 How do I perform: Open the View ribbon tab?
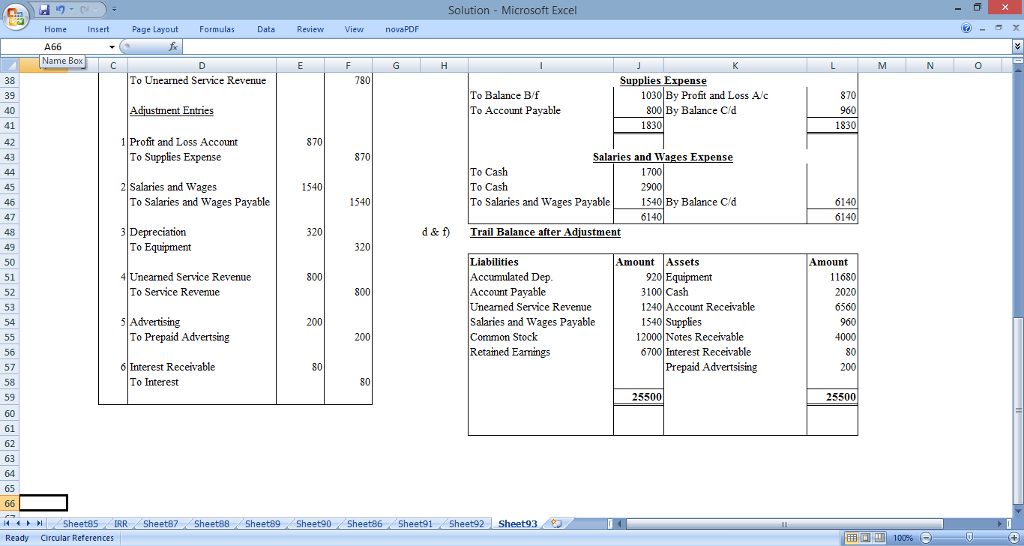[354, 29]
